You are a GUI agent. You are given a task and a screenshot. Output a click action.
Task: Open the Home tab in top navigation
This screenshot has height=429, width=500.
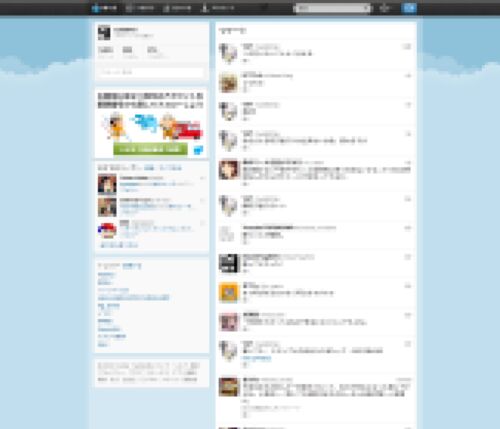tap(104, 8)
